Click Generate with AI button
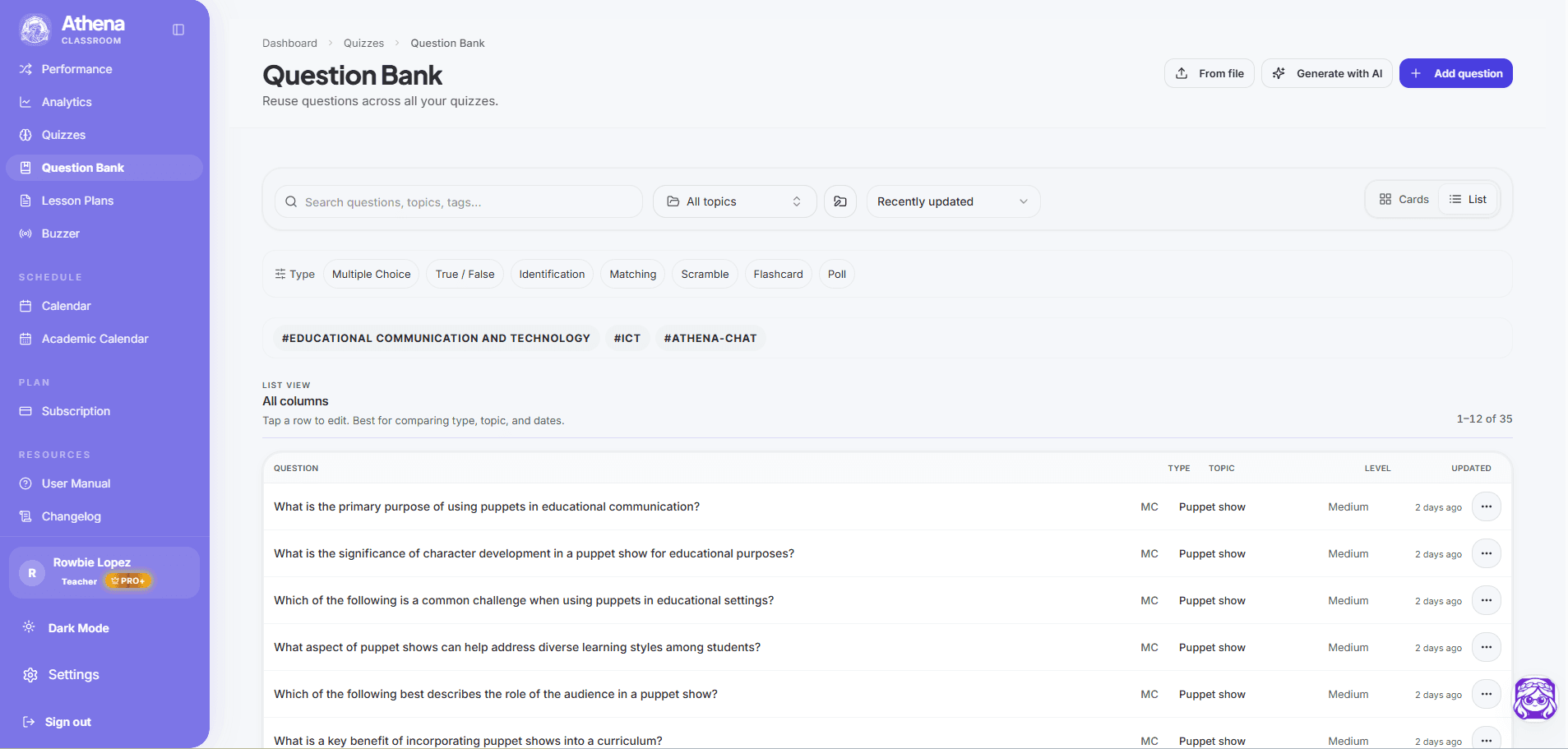The height and width of the screenshot is (749, 1568). [x=1327, y=73]
